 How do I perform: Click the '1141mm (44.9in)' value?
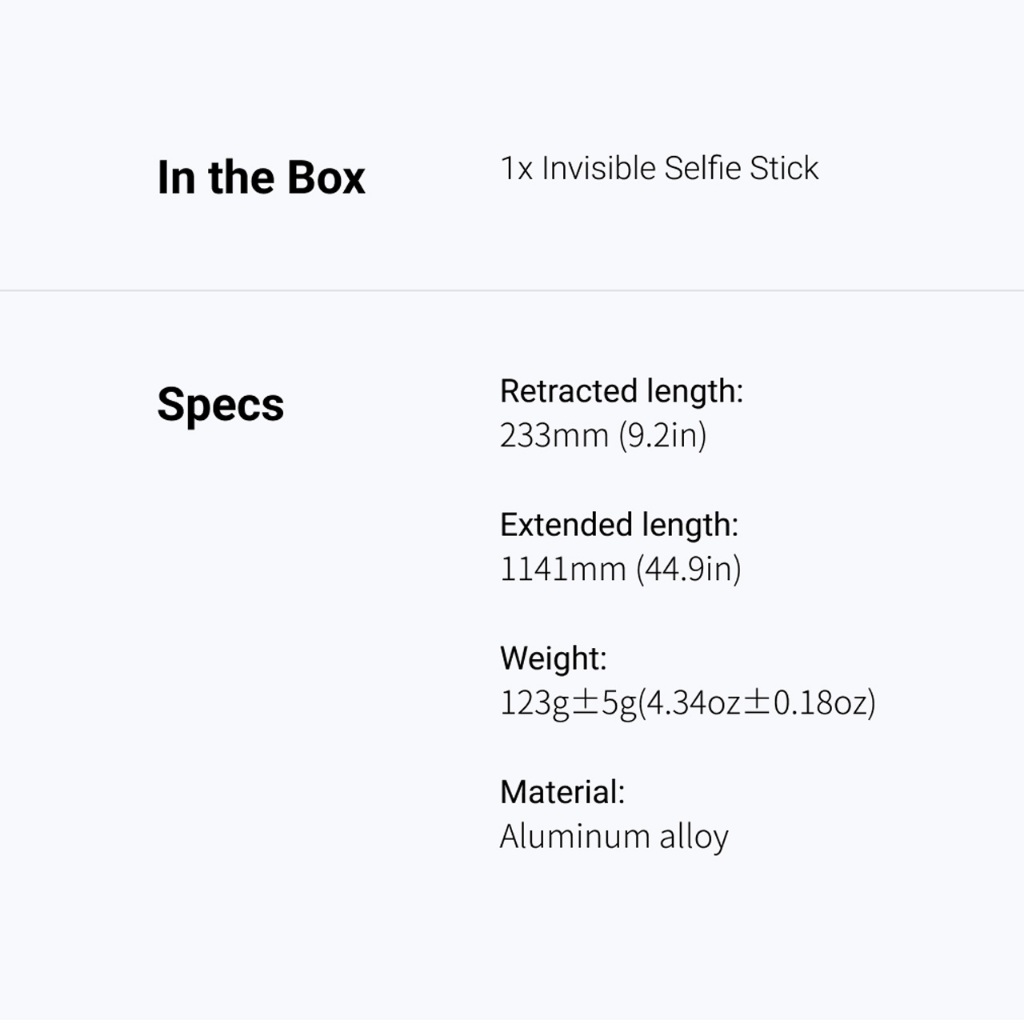tap(620, 569)
